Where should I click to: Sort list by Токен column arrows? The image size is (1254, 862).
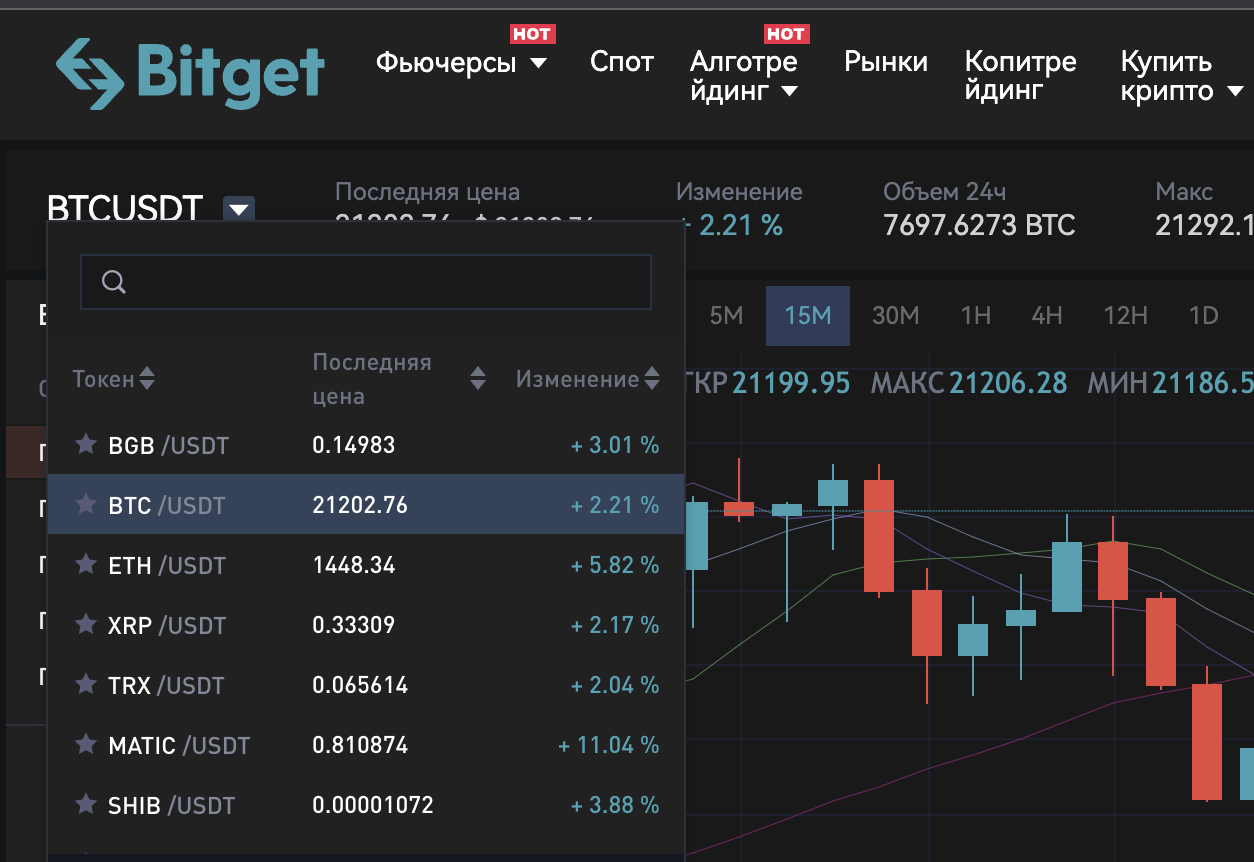[147, 379]
